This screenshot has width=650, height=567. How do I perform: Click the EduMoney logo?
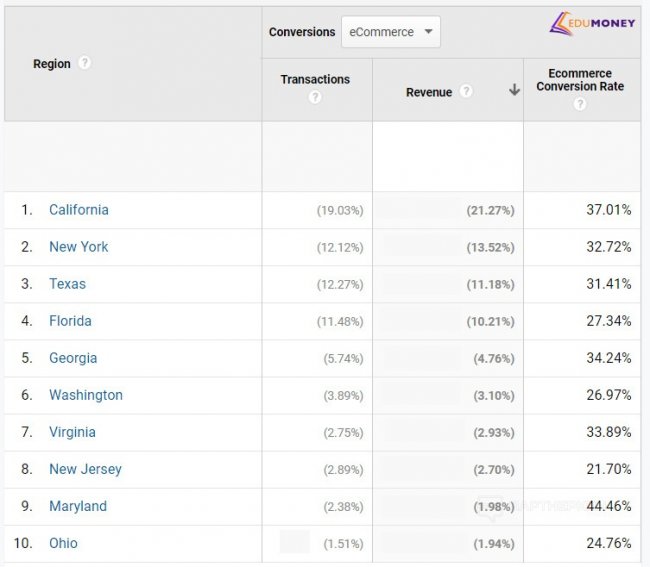pyautogui.click(x=592, y=23)
